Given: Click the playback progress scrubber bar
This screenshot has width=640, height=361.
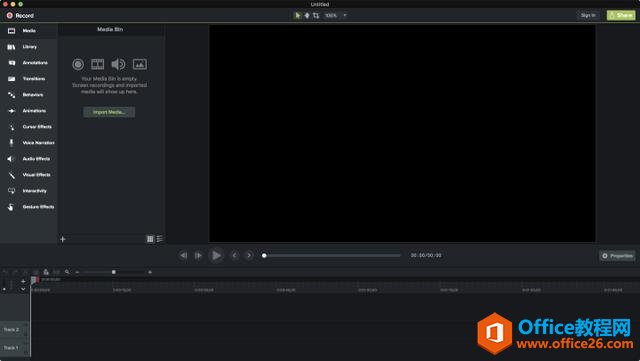Looking at the screenshot, I should pyautogui.click(x=332, y=256).
